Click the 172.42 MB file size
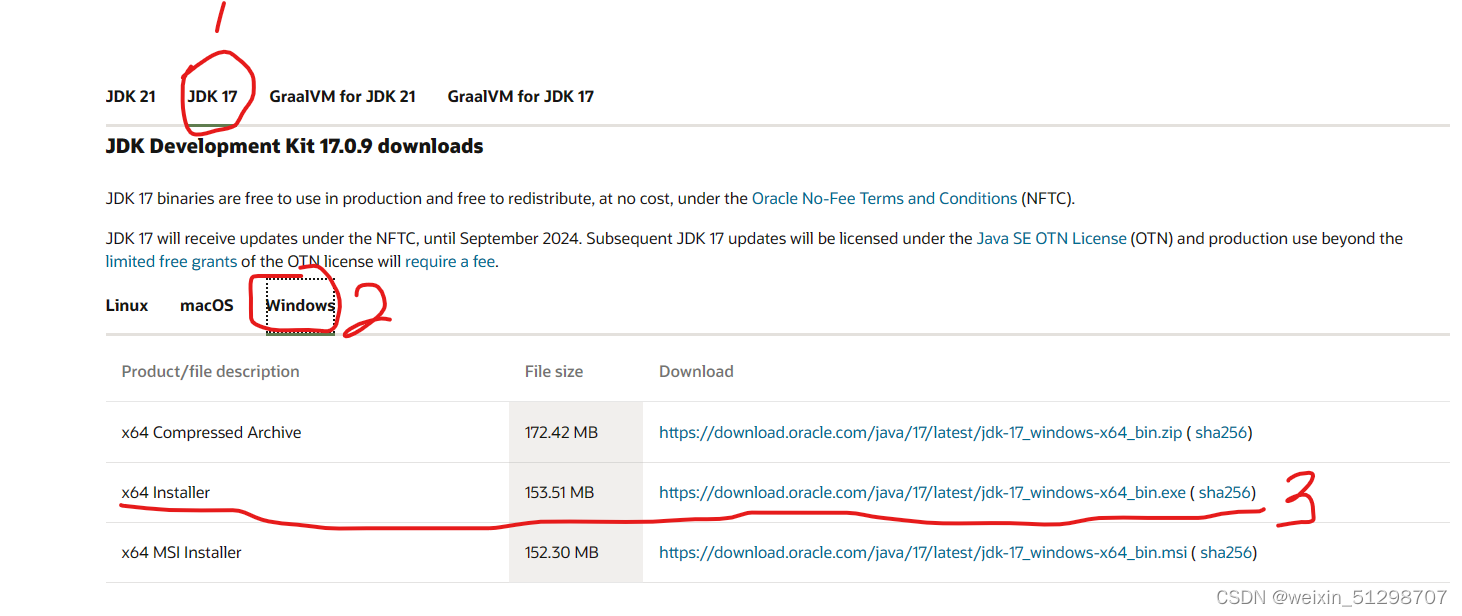 (x=561, y=432)
